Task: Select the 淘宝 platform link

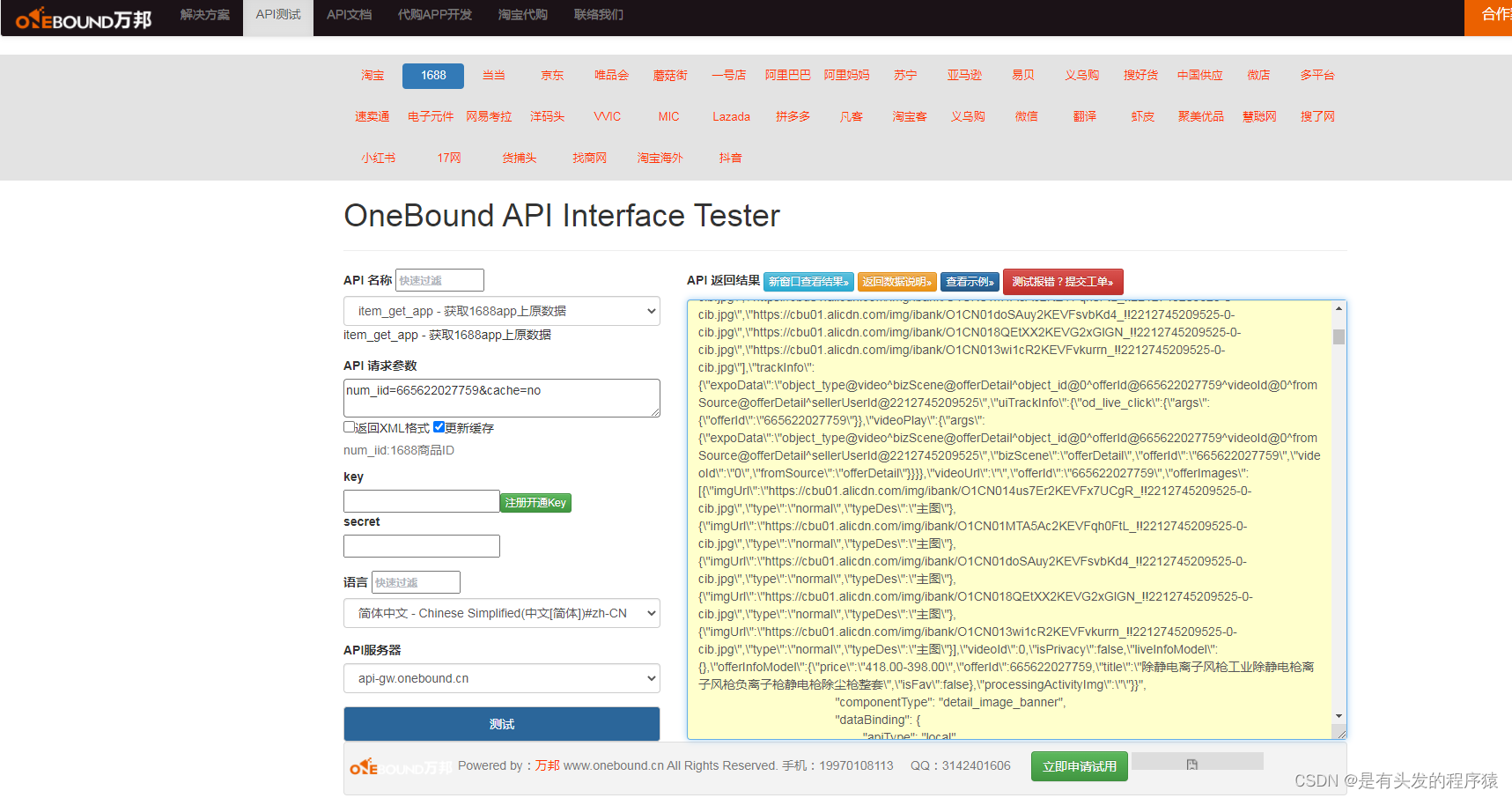Action: click(x=372, y=76)
